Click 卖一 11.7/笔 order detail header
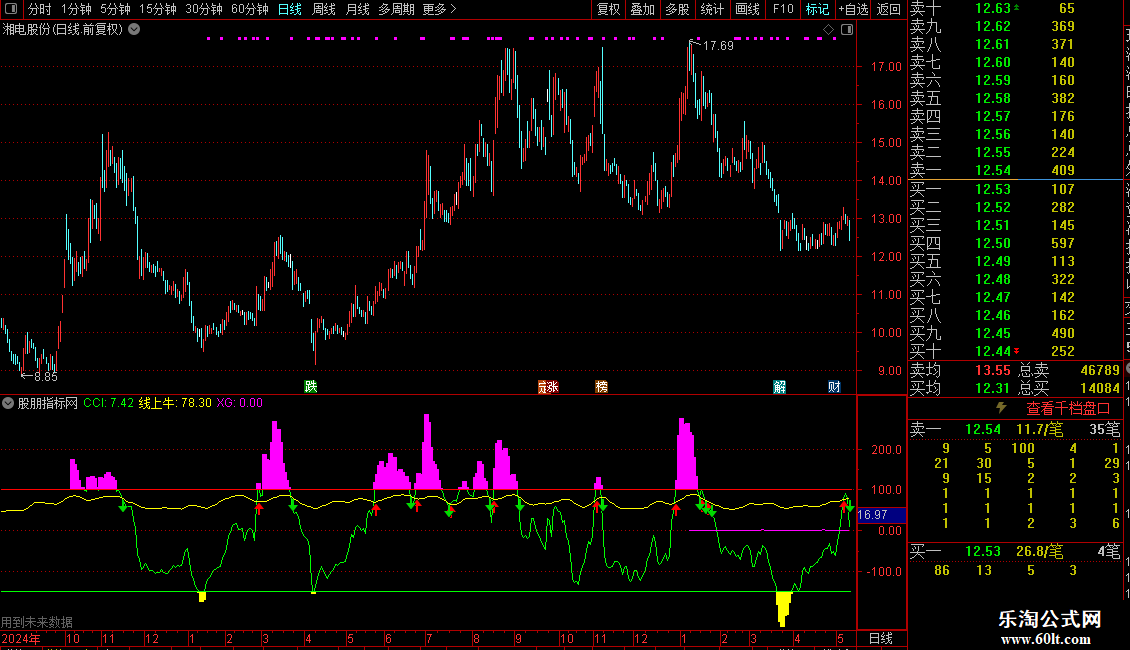The image size is (1130, 650). click(1015, 430)
